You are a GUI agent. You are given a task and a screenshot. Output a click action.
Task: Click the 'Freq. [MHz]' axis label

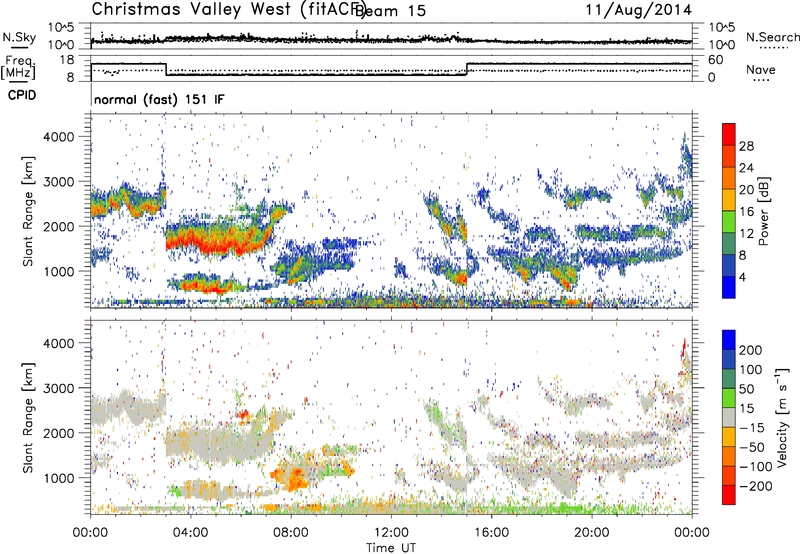19,67
